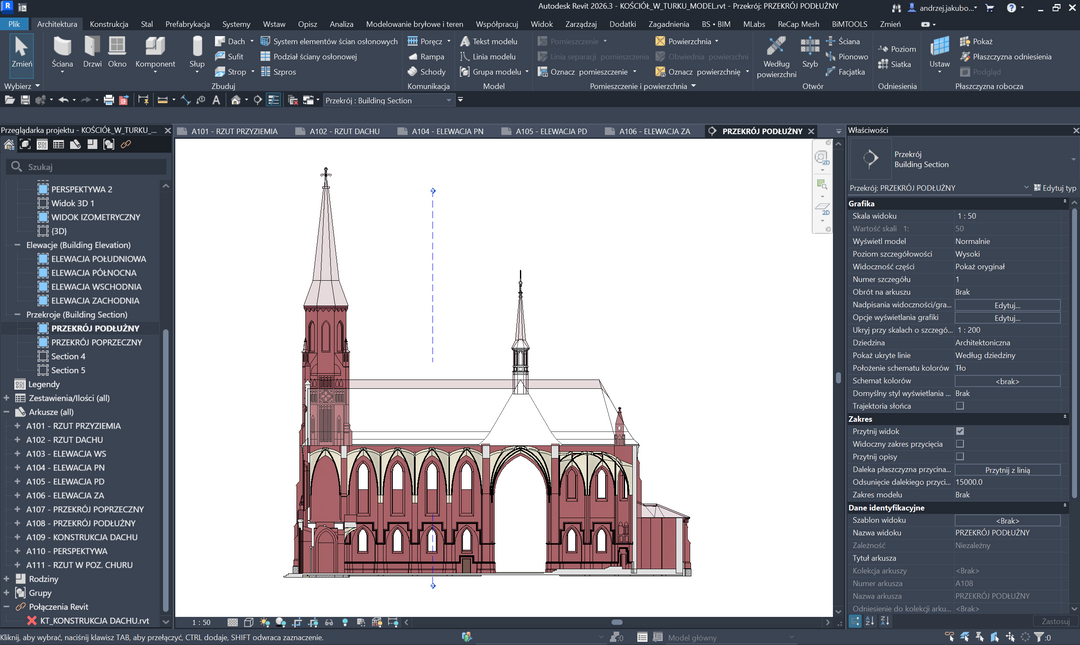Viewport: 1080px width, 645px height.
Task: Select the Okno window tool
Action: (x=117, y=51)
